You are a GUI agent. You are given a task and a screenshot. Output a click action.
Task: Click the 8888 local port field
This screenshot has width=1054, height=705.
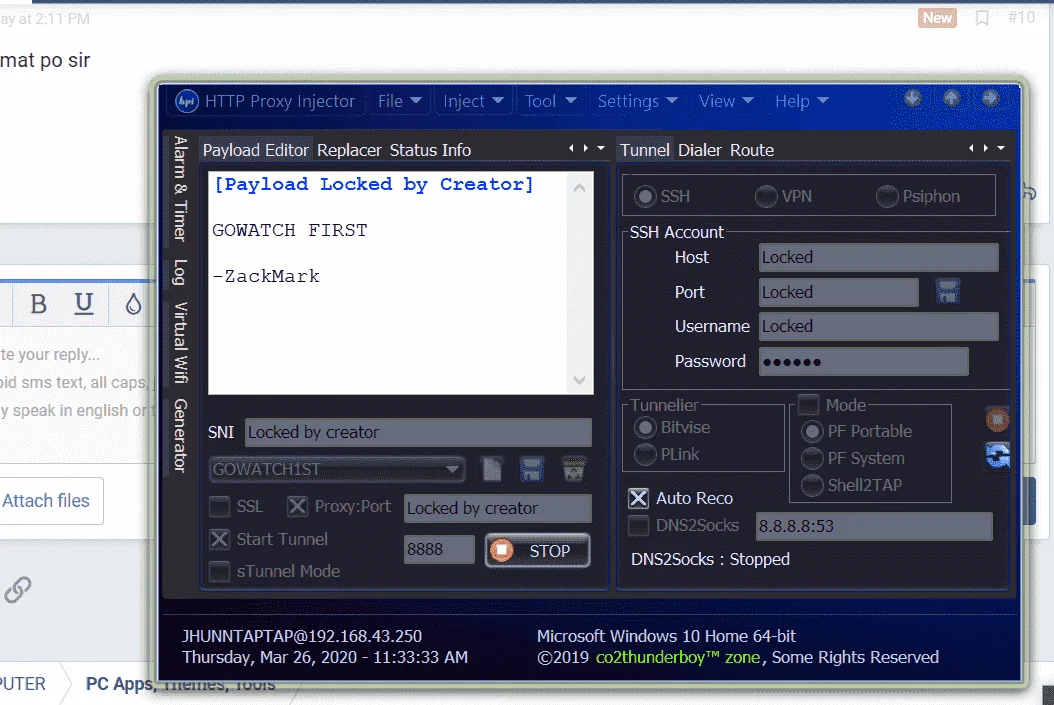point(439,550)
